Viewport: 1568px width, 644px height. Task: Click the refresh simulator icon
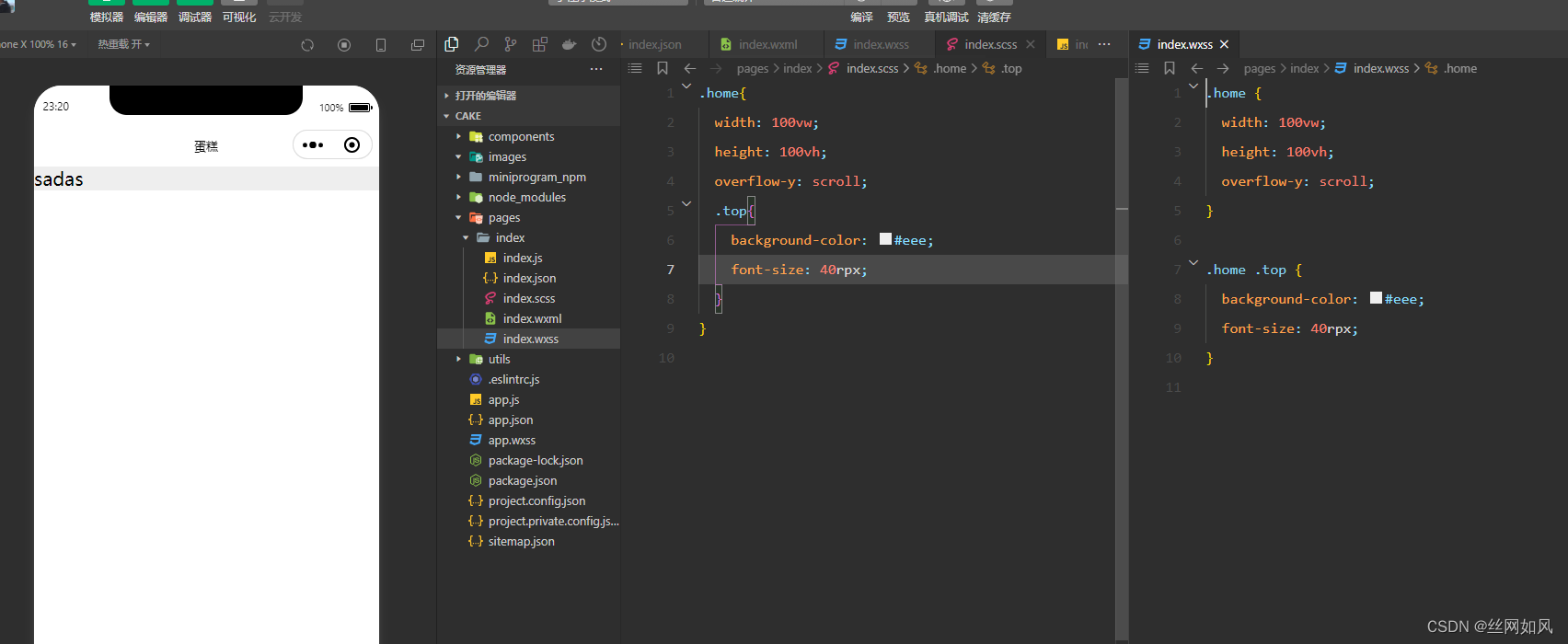[307, 45]
